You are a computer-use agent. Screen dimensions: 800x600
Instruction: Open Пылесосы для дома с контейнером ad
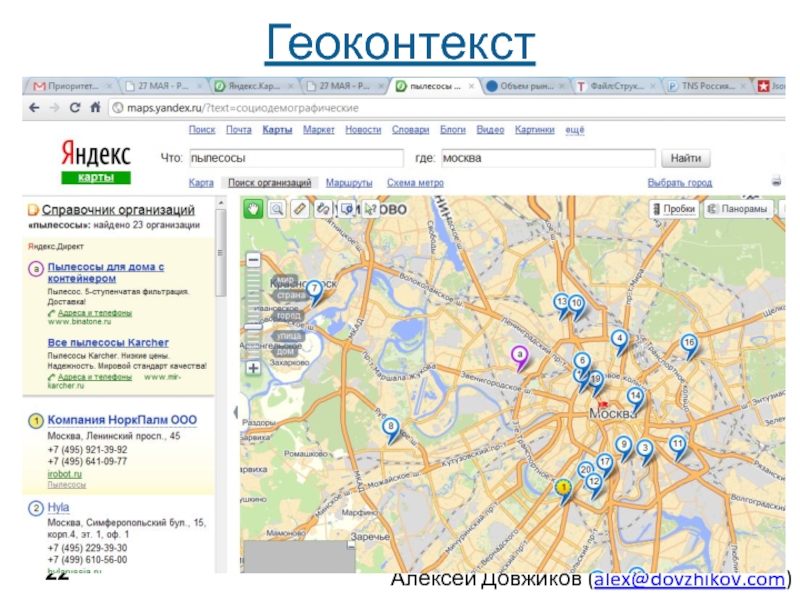pos(106,272)
